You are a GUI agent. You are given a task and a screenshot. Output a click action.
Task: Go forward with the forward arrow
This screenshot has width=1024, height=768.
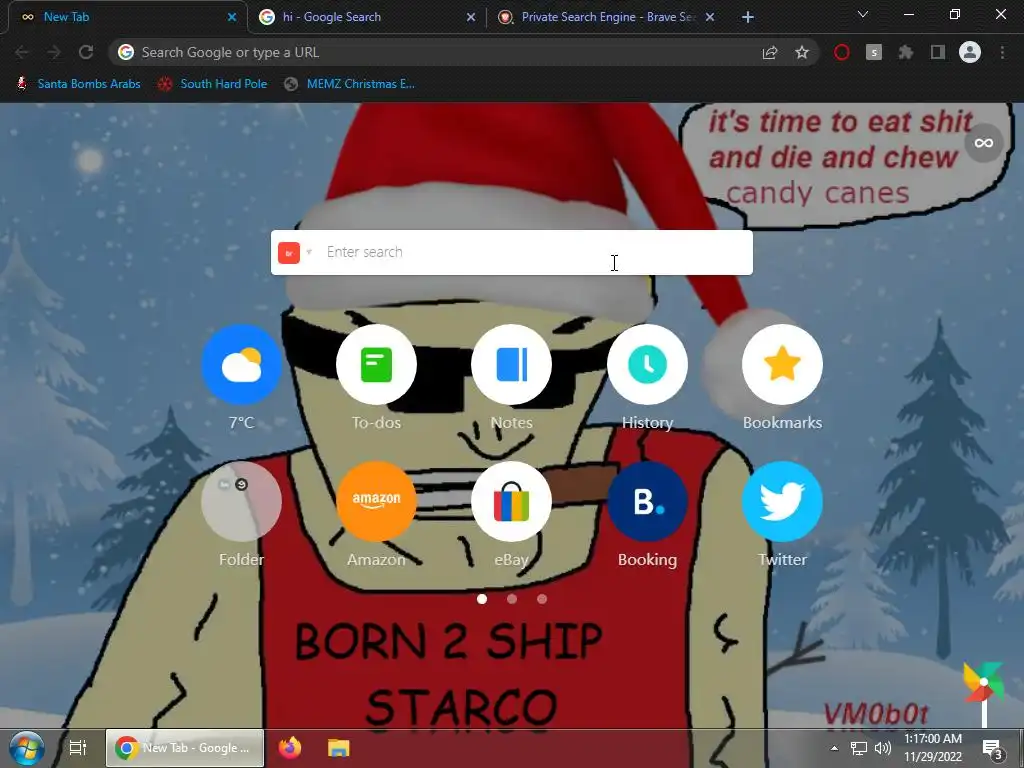tap(54, 52)
